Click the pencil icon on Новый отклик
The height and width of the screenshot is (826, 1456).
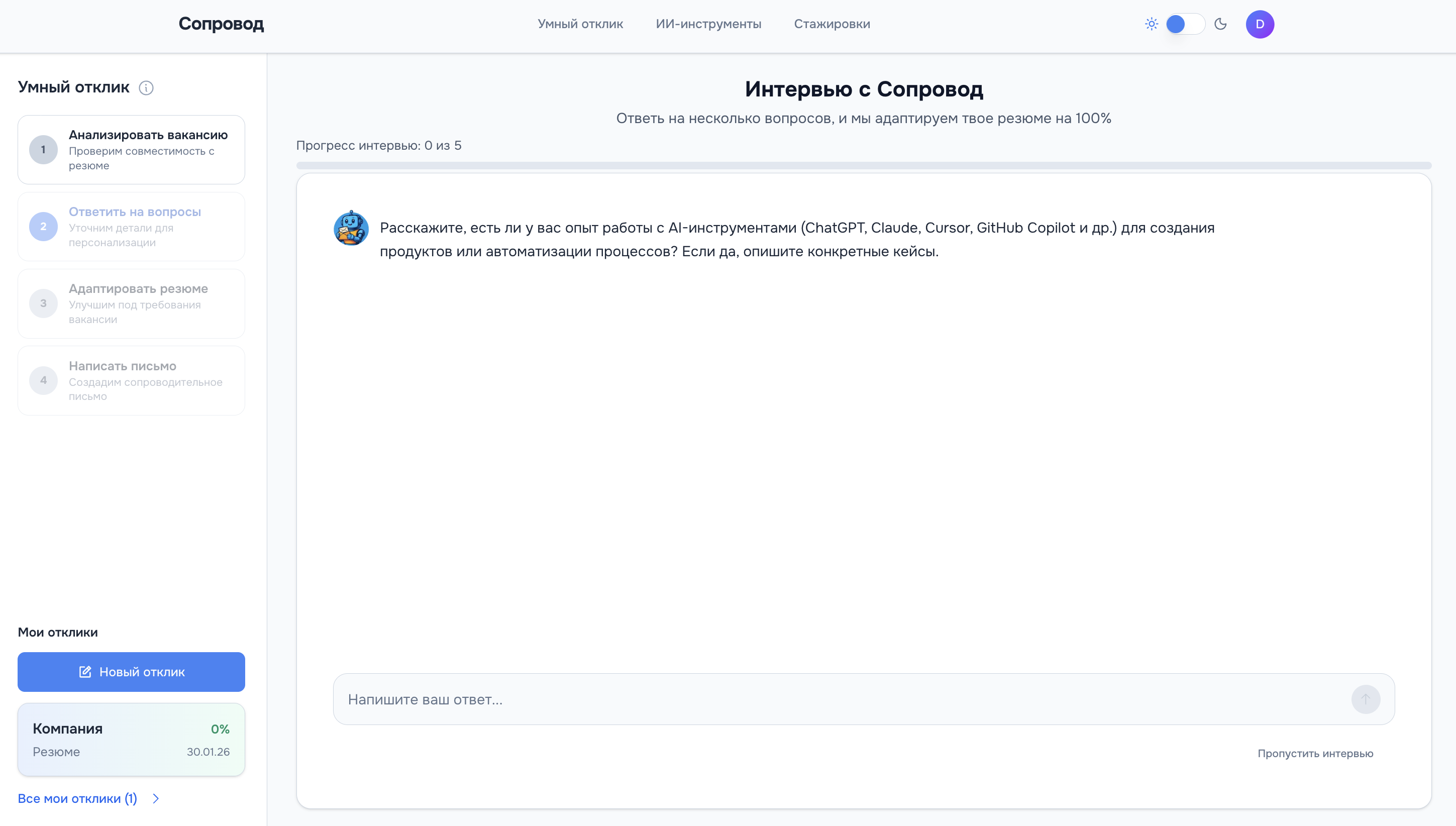(x=85, y=672)
